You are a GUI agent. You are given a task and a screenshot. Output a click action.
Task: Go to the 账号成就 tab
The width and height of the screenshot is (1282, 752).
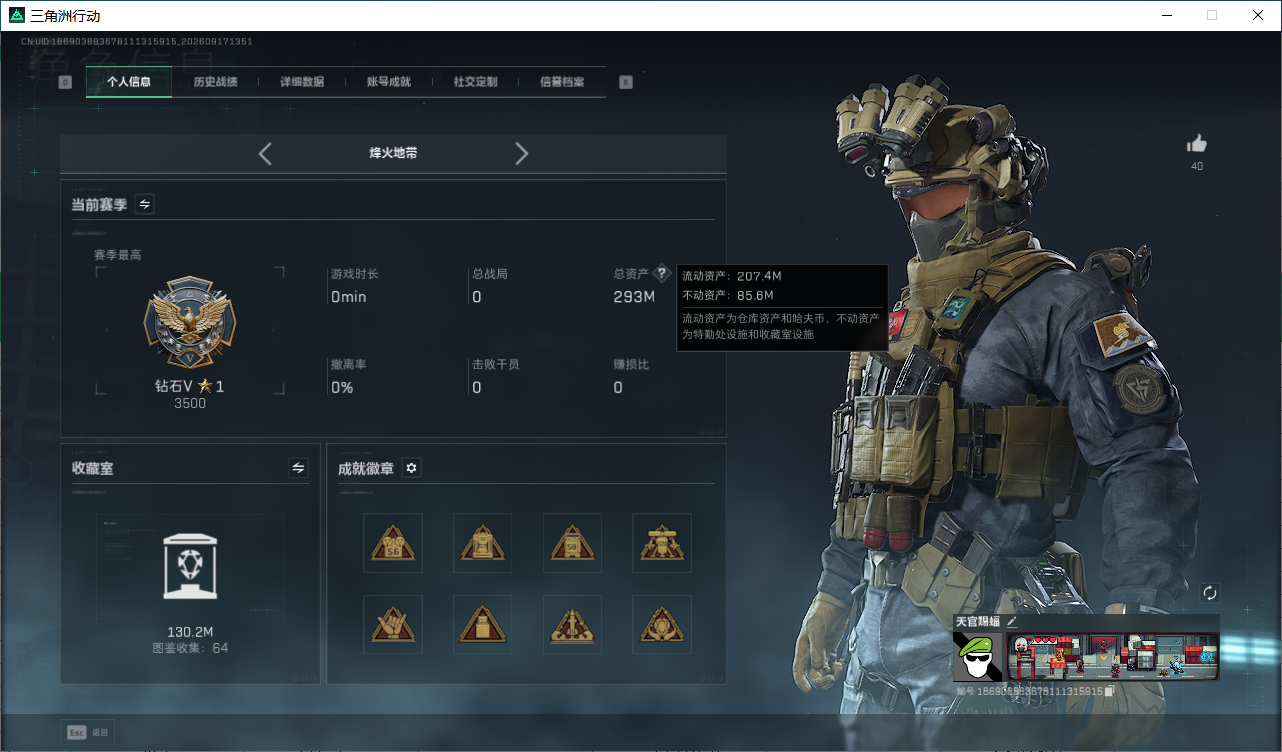(389, 82)
